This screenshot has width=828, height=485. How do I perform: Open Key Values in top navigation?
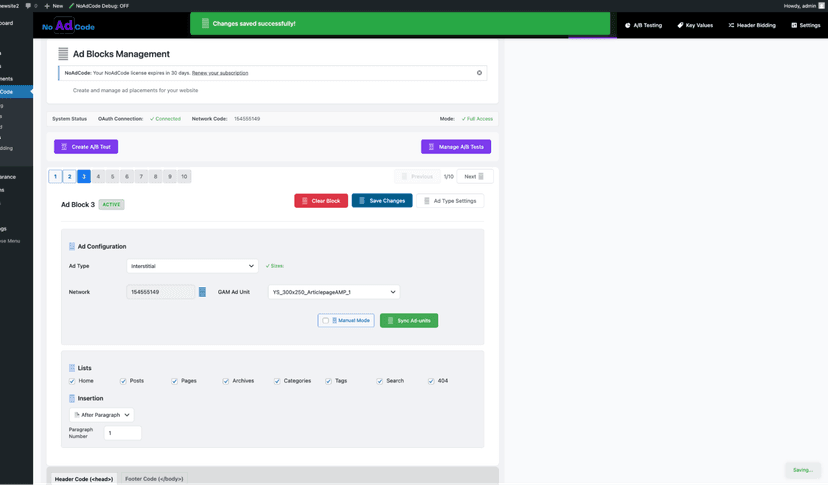click(x=695, y=25)
